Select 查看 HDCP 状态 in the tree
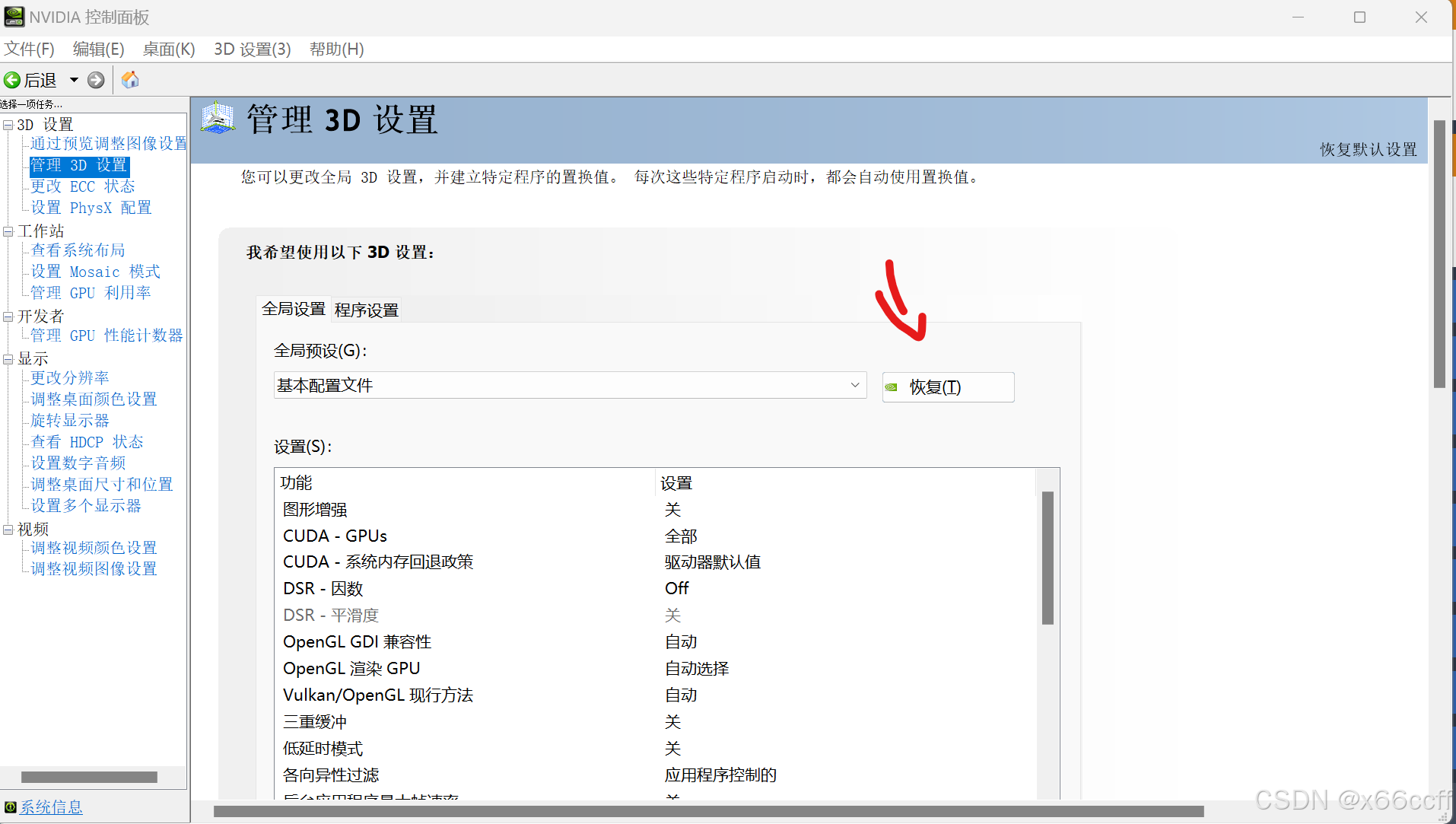1456x824 pixels. [x=87, y=442]
